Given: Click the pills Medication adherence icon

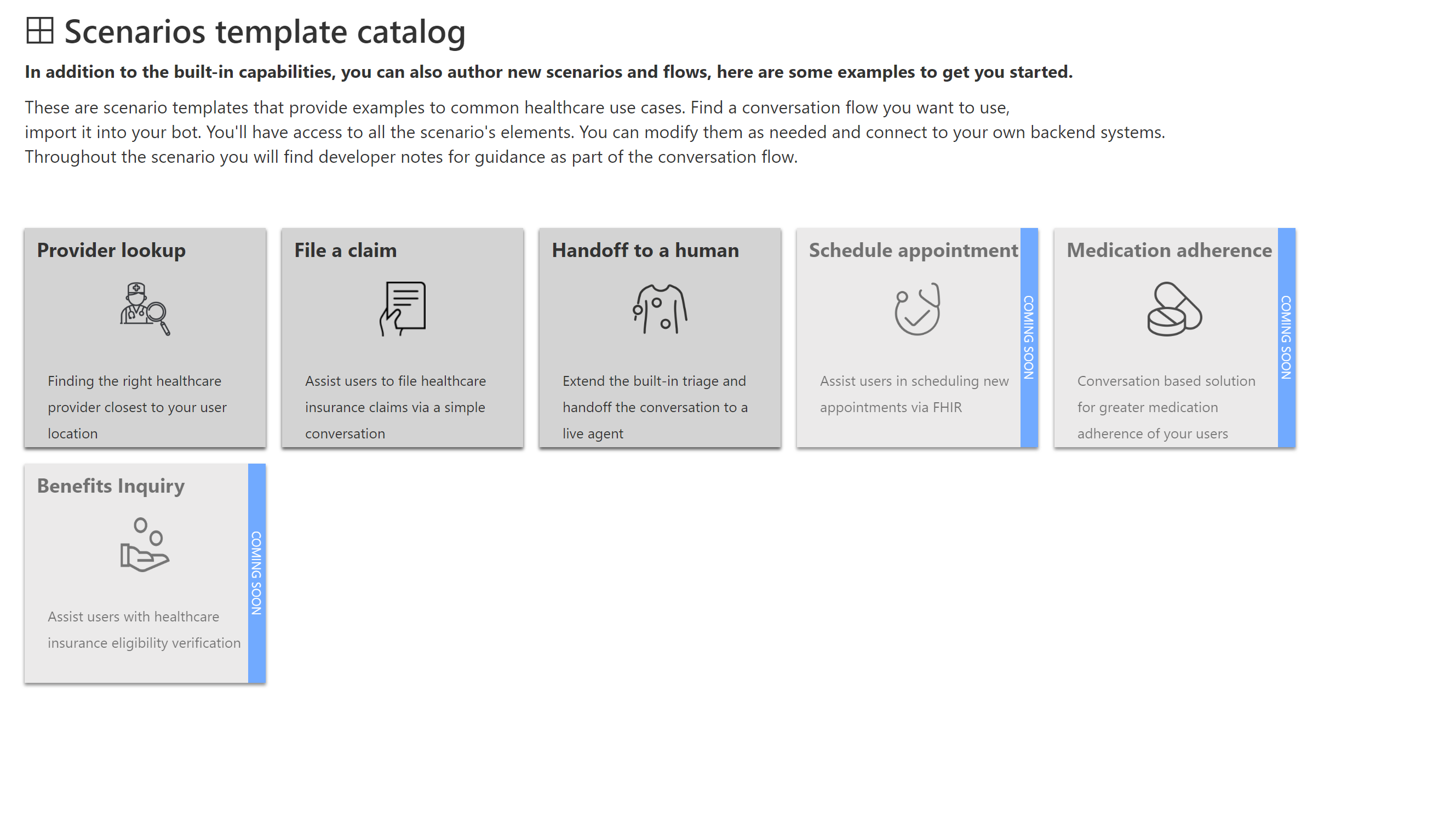Looking at the screenshot, I should pyautogui.click(x=1174, y=309).
